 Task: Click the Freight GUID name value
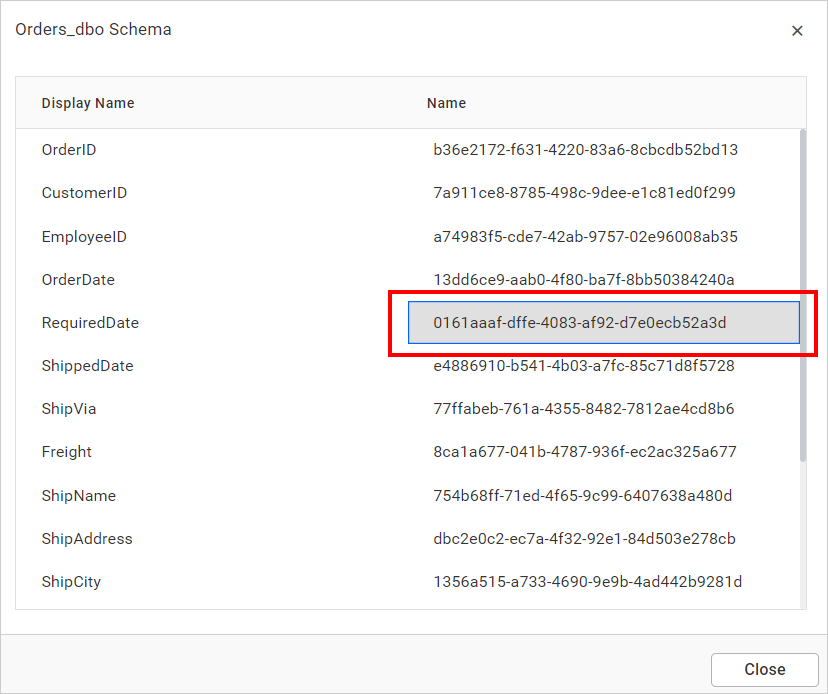click(x=584, y=452)
